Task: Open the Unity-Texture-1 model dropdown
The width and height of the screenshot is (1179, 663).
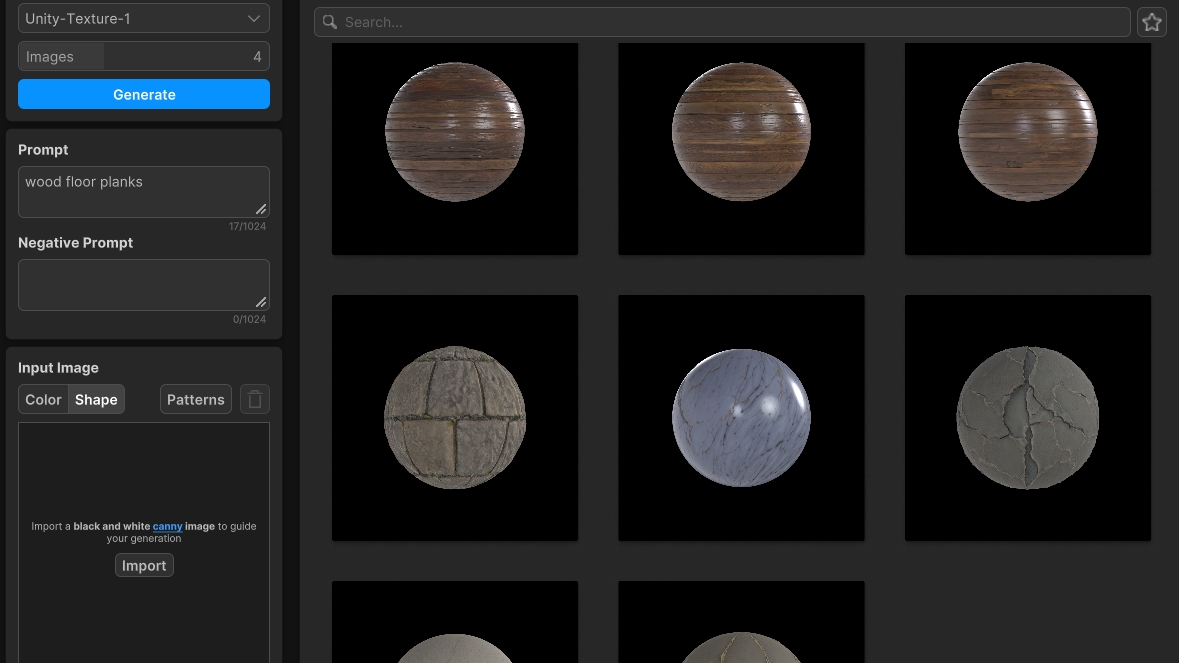Action: tap(144, 19)
